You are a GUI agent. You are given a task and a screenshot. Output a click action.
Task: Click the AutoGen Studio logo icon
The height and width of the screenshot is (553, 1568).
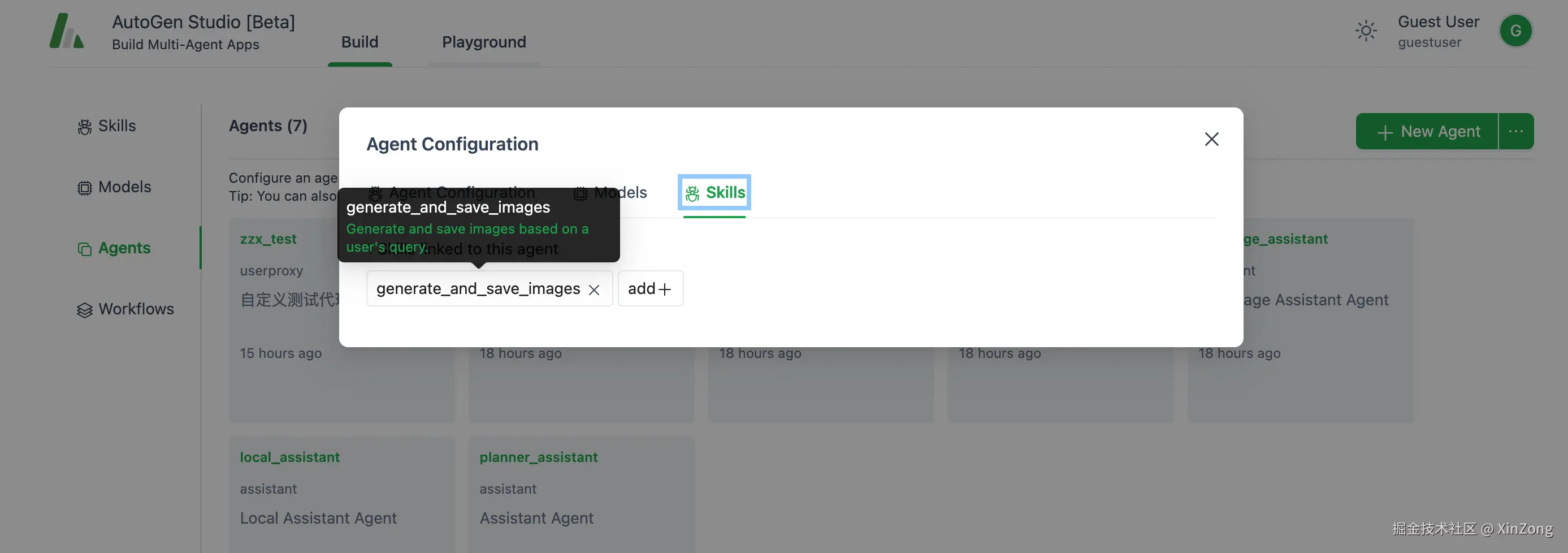[66, 31]
